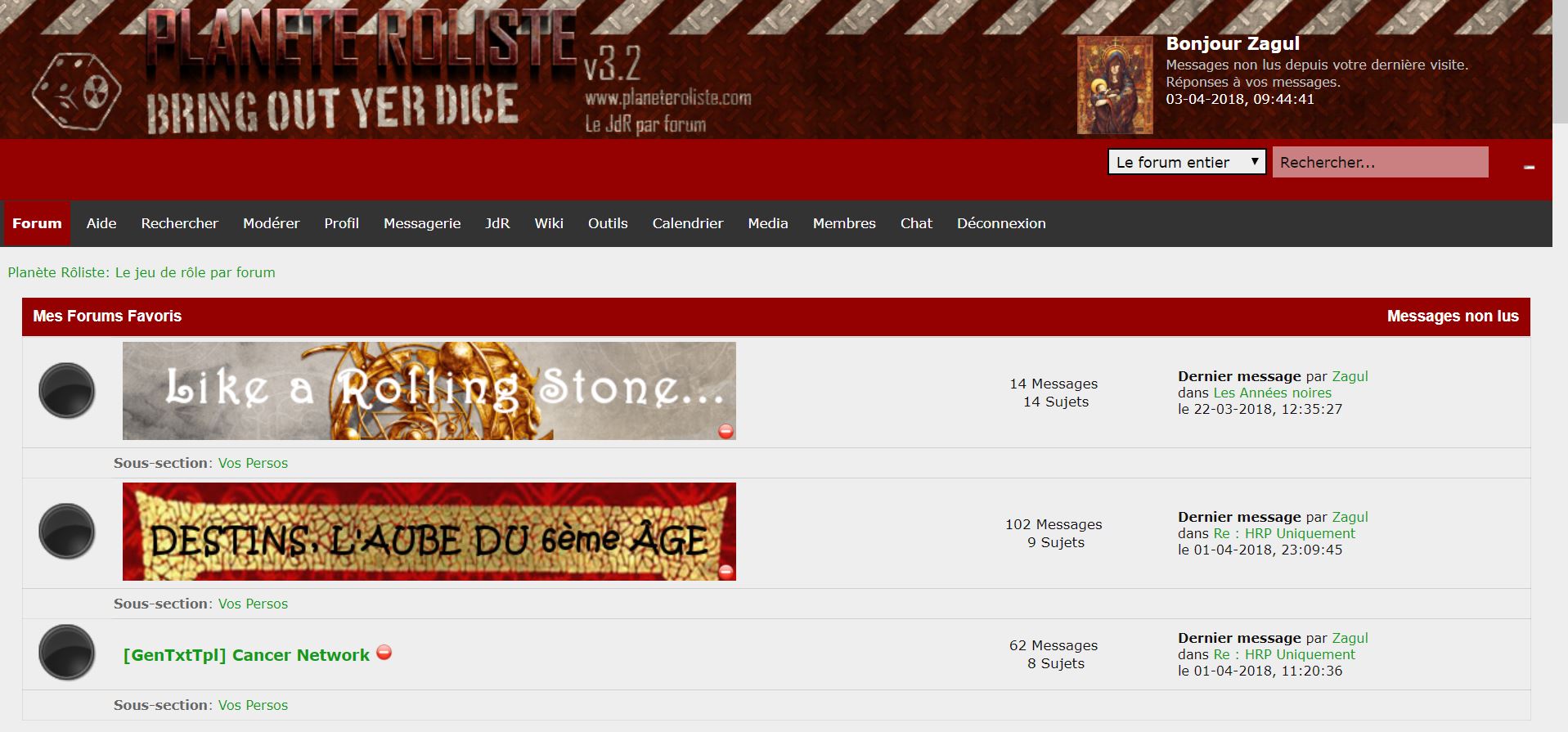Collapse the search bar with the minus toggle
1568x732 pixels.
pos(1529,167)
